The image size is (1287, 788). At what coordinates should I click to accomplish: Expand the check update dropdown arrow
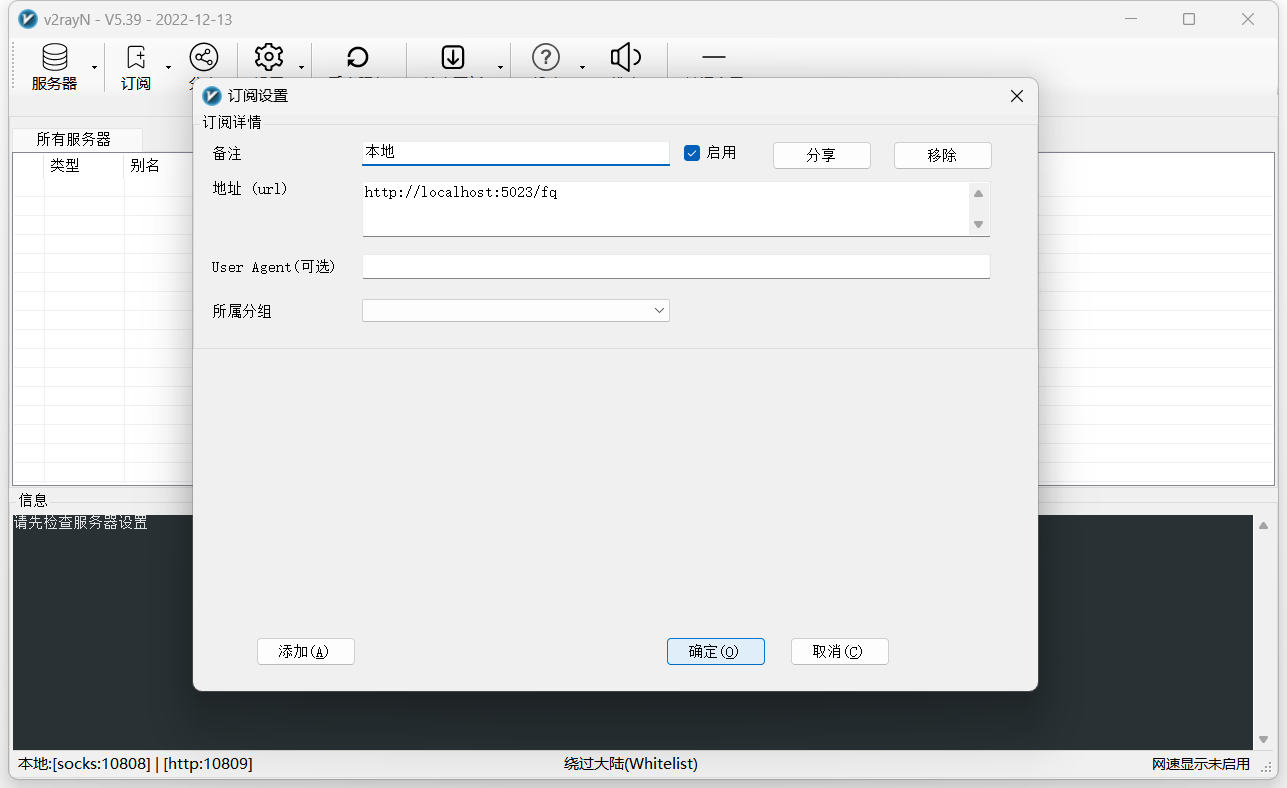point(500,68)
